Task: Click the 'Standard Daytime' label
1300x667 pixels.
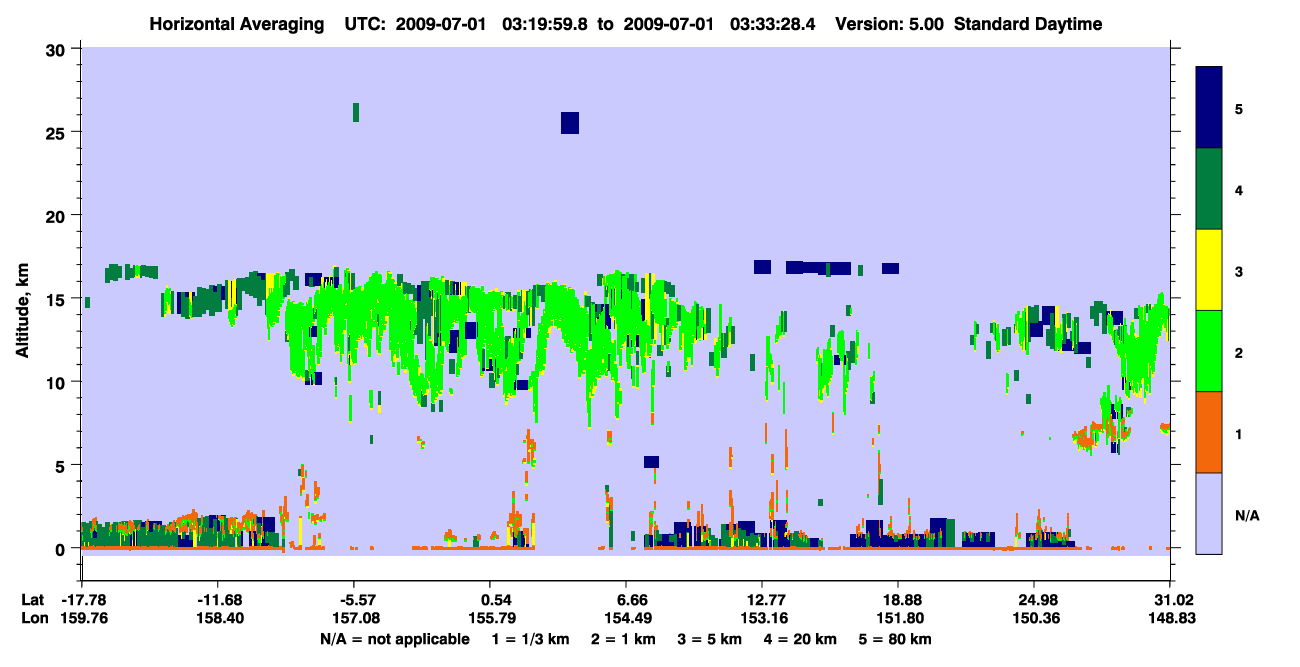Action: point(1028,24)
